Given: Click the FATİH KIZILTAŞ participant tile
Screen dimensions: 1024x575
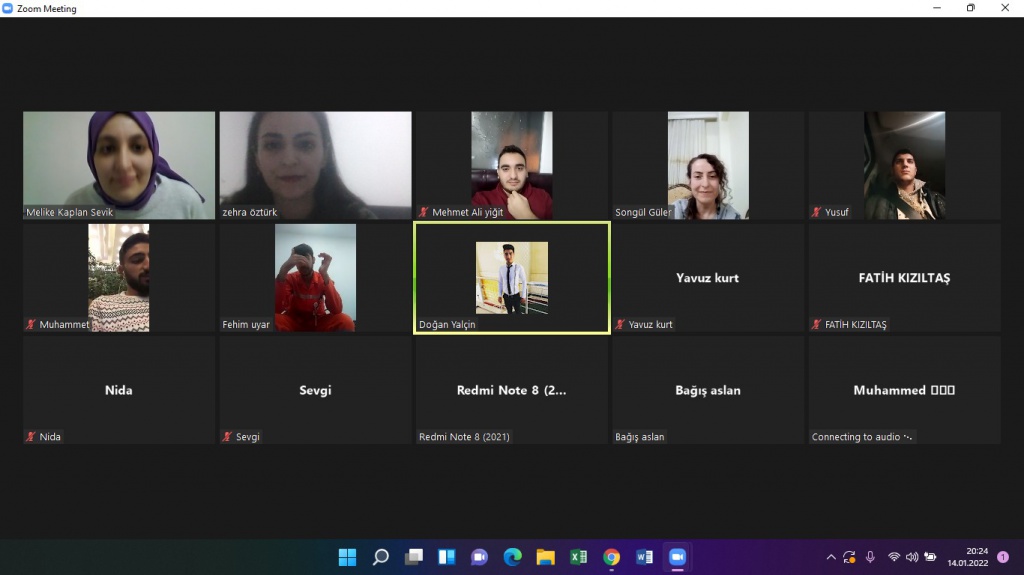Looking at the screenshot, I should click(904, 278).
